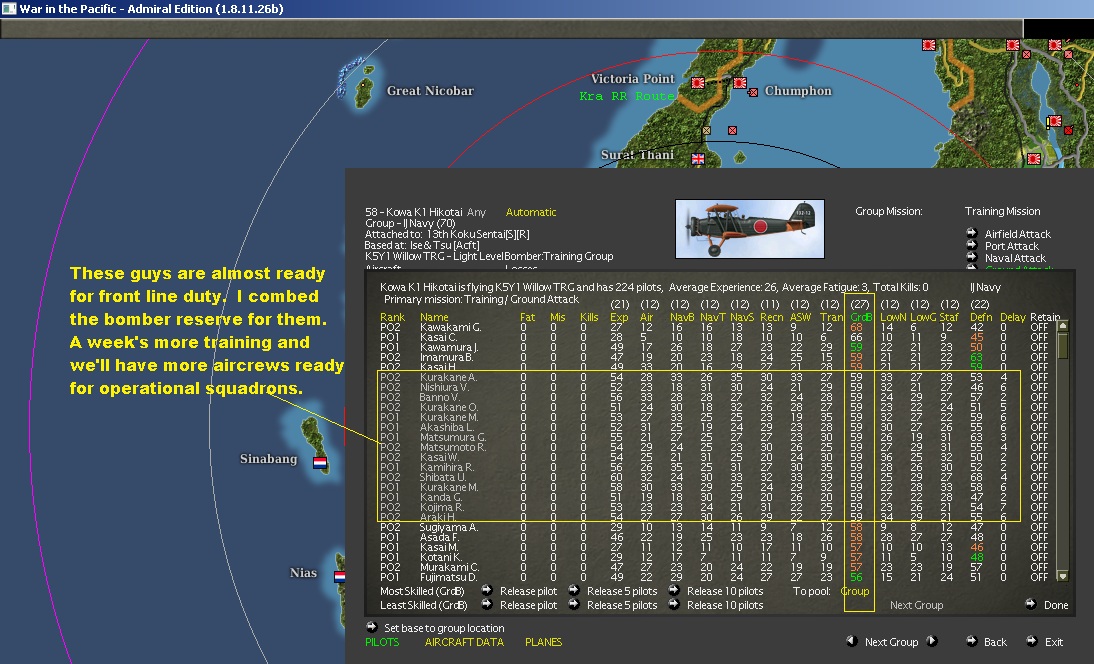Select Naval Attack mission arrow
The image size is (1094, 664).
point(971,257)
